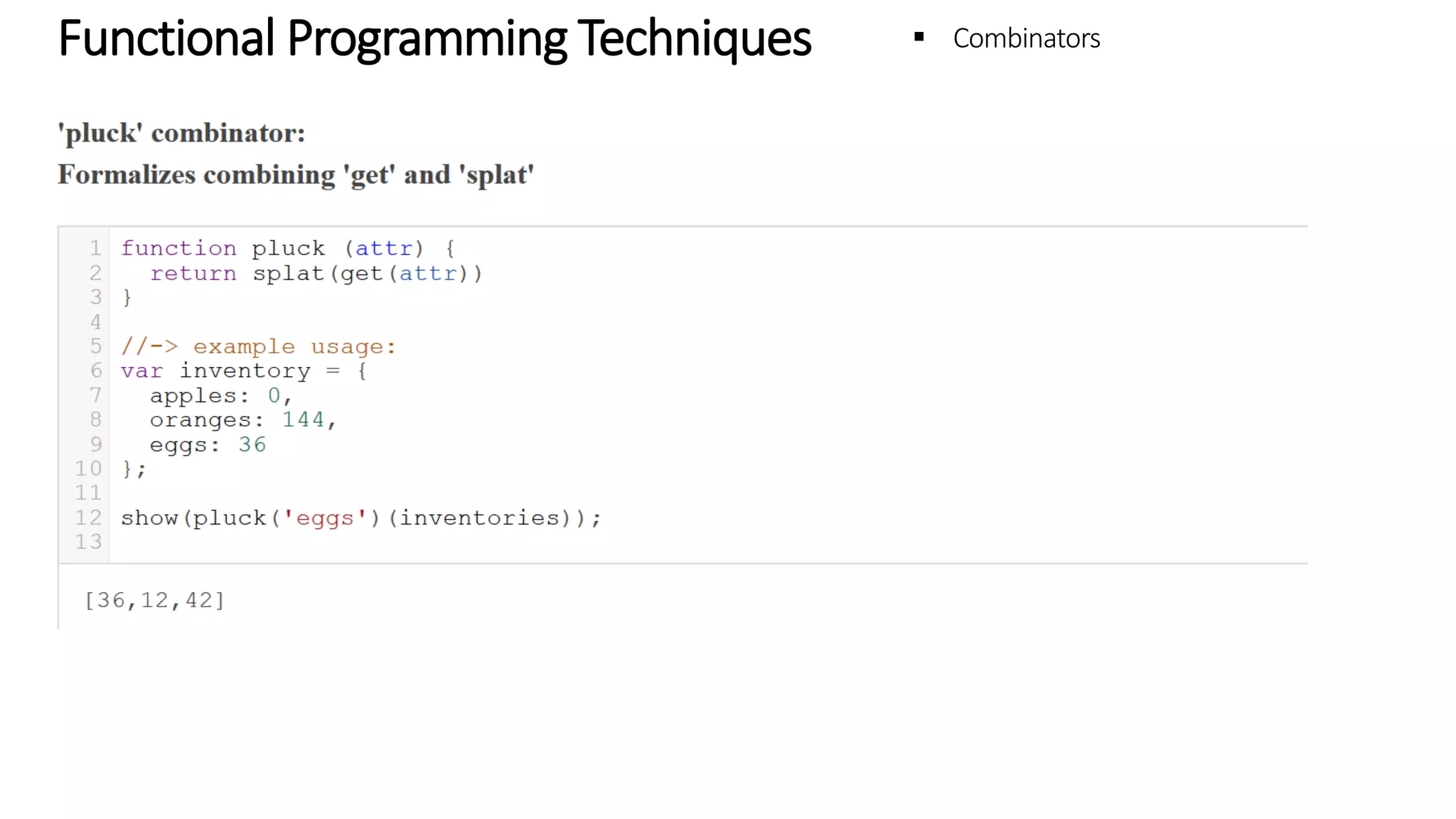Viewport: 1456px width, 819px height.
Task: Click the closing brace on line 3
Action: (127, 297)
